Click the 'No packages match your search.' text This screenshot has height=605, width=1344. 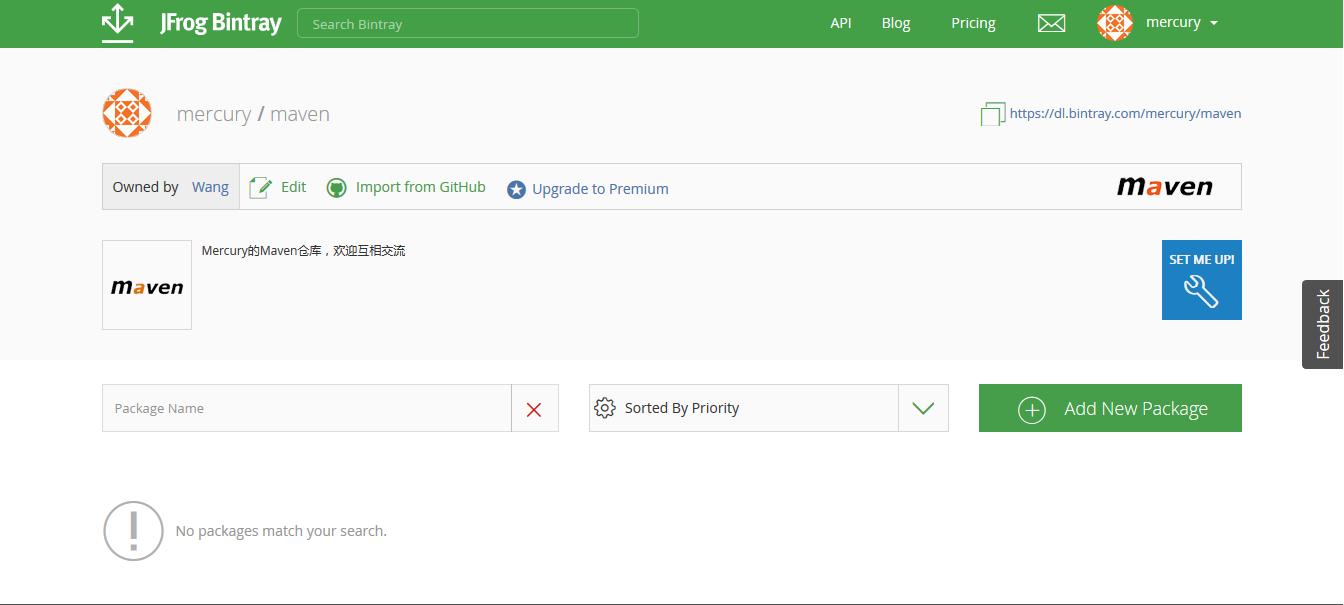[281, 531]
